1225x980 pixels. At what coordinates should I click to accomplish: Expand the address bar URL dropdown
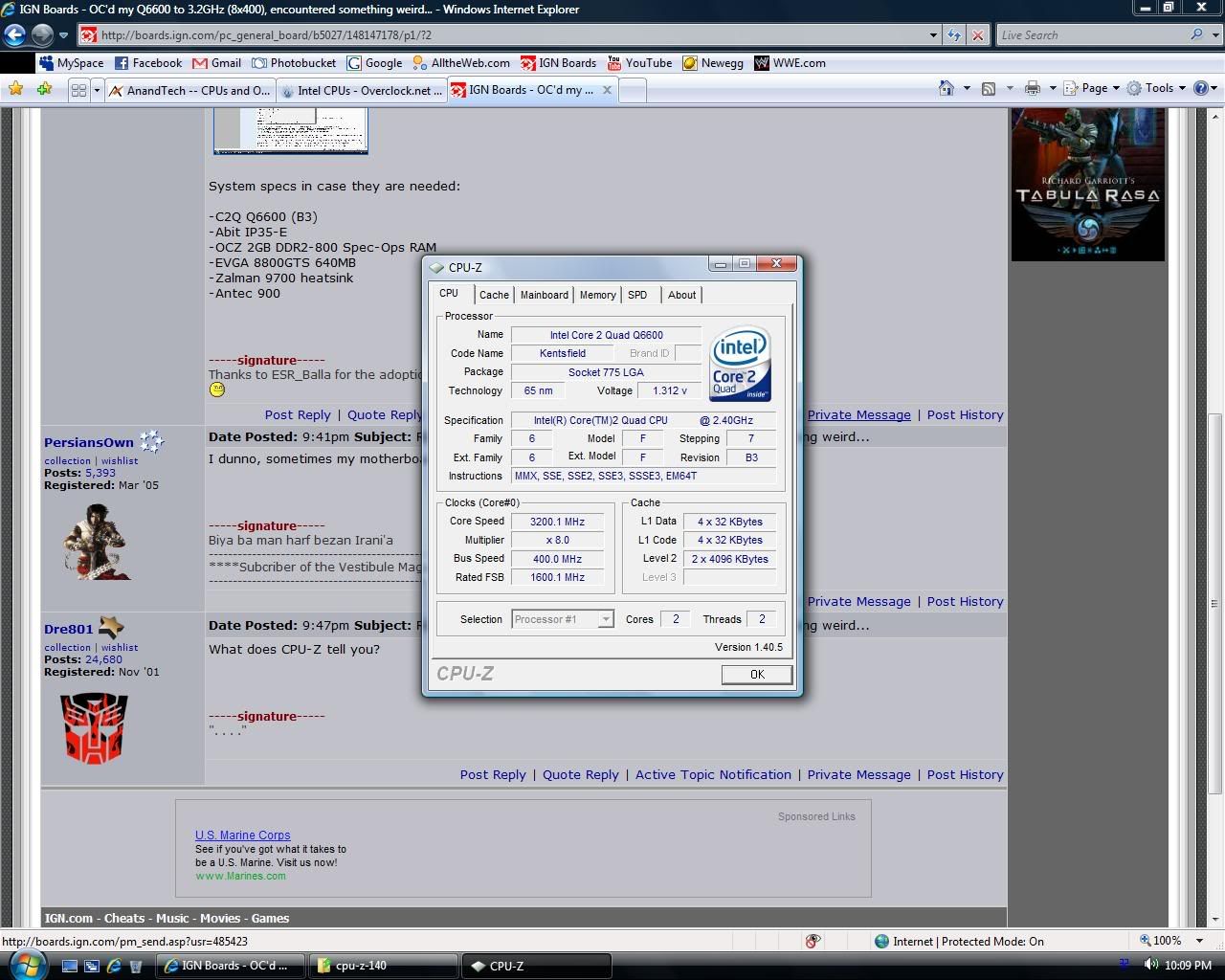(933, 35)
